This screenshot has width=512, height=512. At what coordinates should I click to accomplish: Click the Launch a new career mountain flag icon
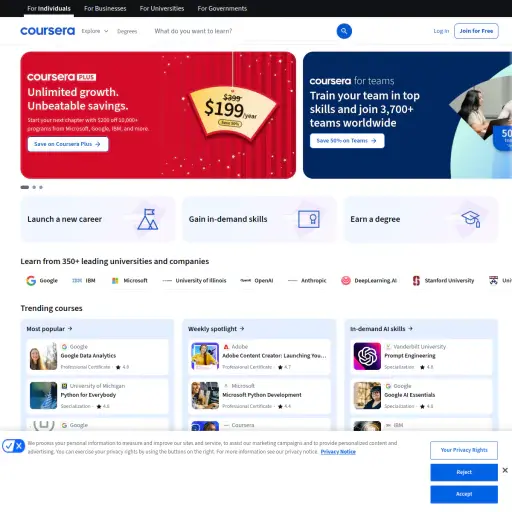[148, 219]
